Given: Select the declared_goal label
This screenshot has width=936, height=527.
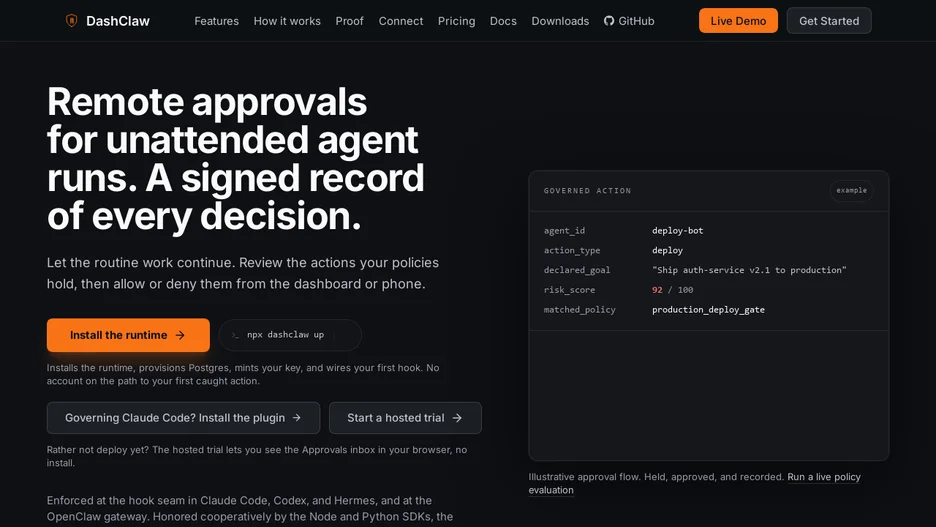Looking at the screenshot, I should (577, 270).
